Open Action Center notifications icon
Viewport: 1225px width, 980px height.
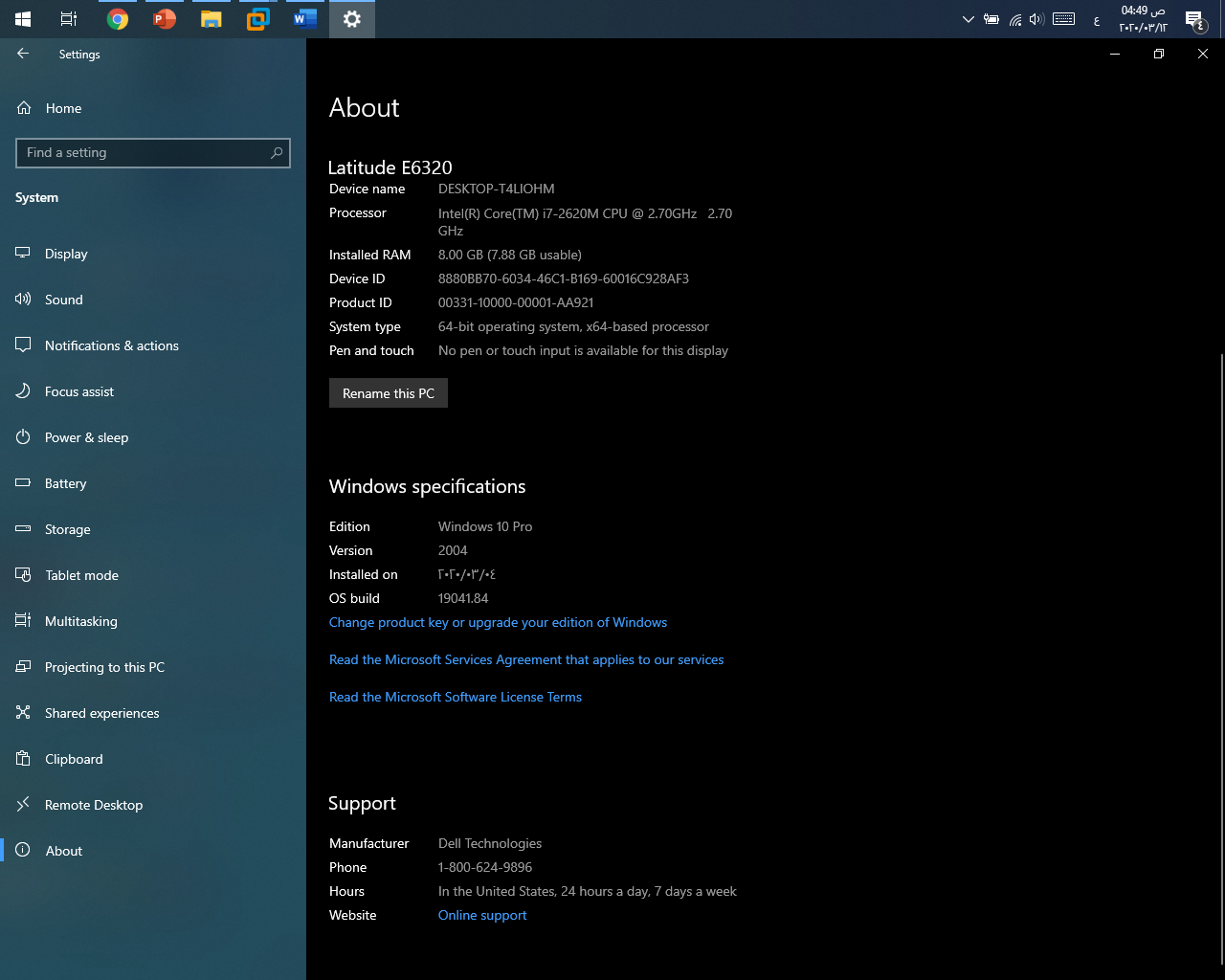click(x=1194, y=19)
